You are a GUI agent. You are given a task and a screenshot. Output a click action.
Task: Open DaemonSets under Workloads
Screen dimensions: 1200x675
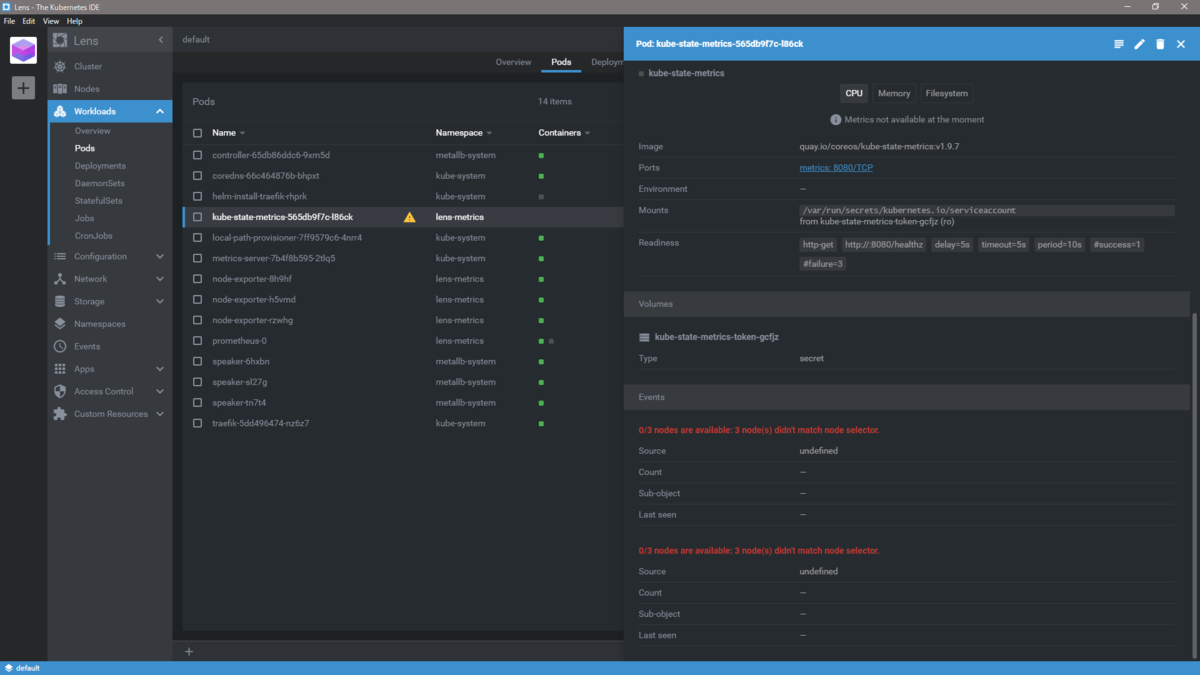point(100,184)
